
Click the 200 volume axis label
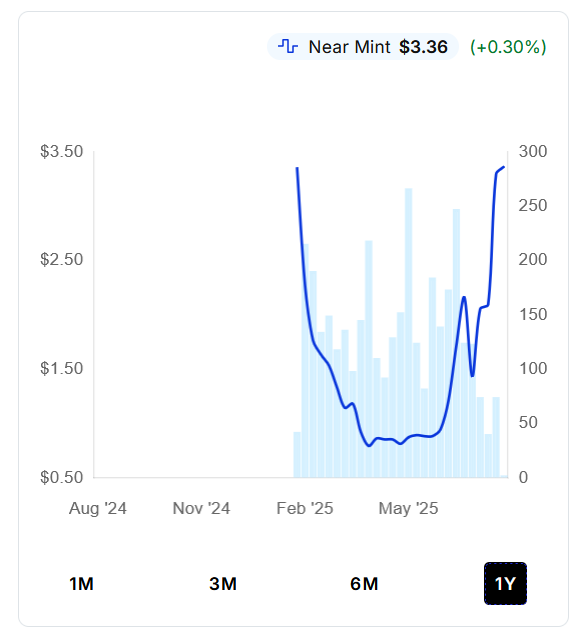tap(533, 259)
